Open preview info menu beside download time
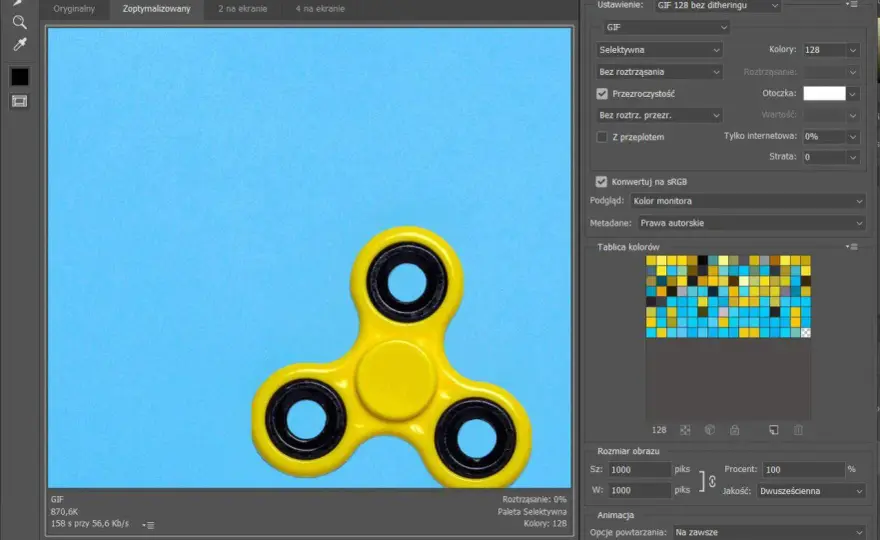The width and height of the screenshot is (880, 540). click(x=148, y=525)
